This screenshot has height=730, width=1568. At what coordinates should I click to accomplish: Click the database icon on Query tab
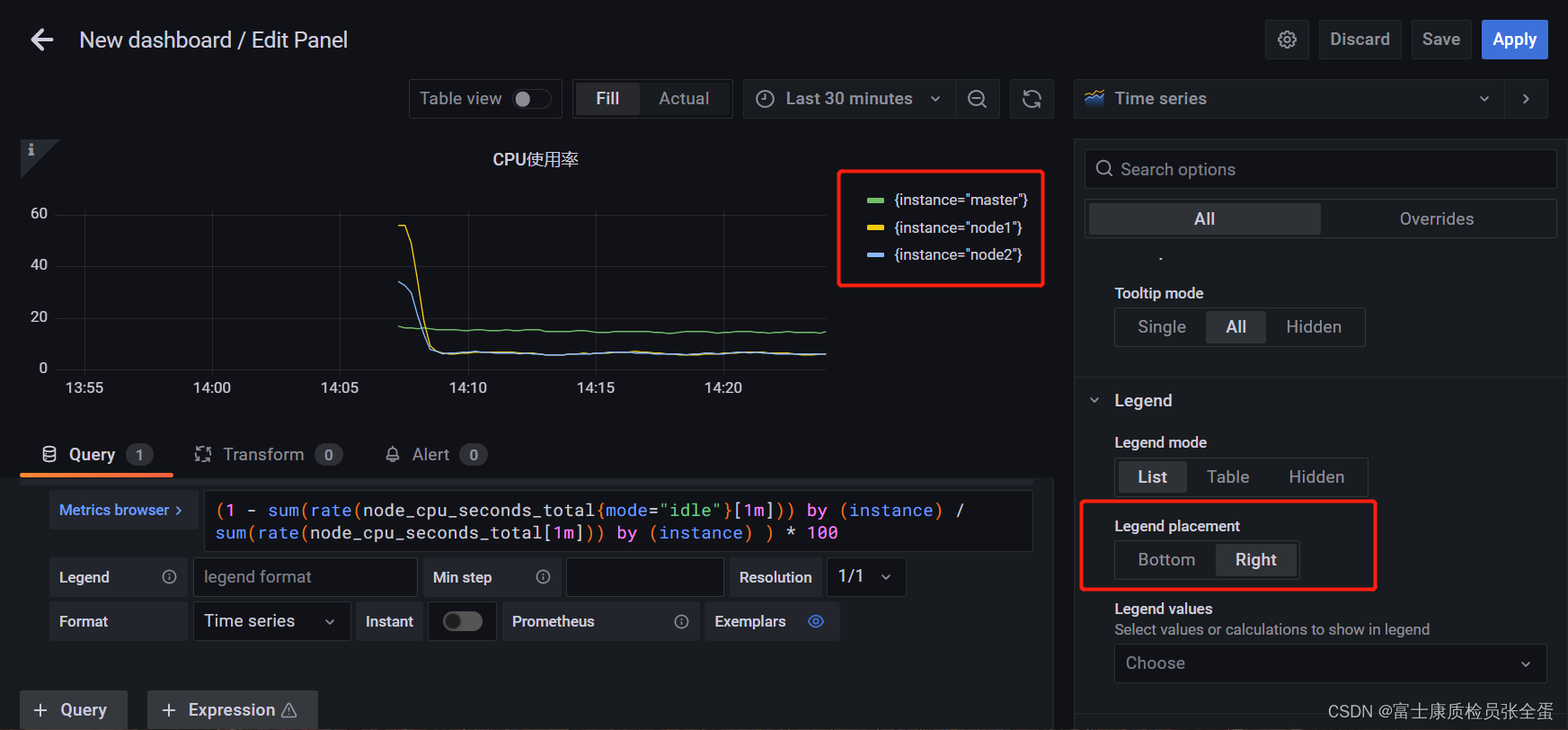tap(49, 454)
